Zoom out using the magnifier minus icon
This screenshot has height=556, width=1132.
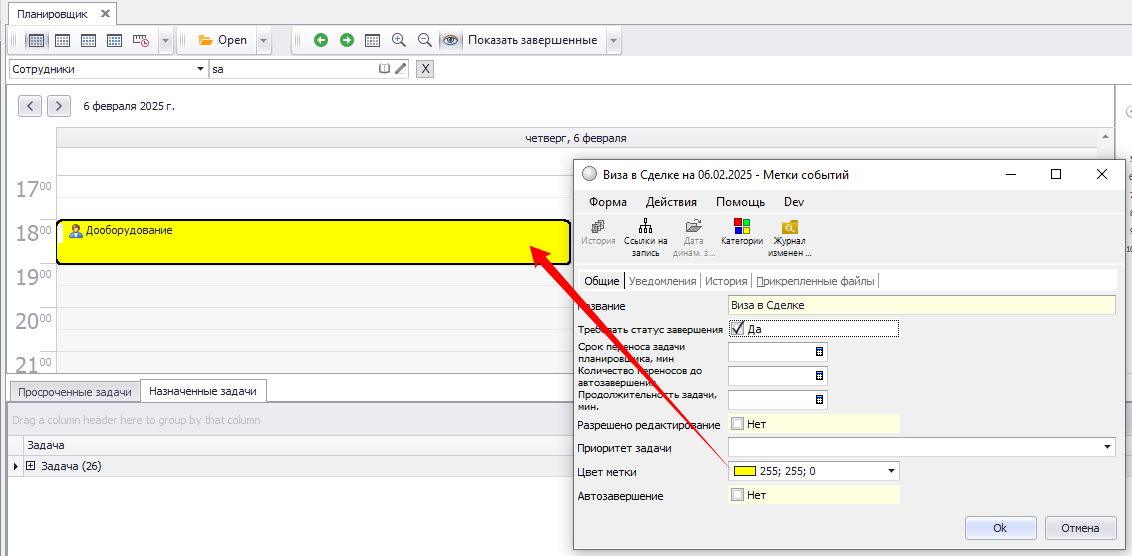tap(424, 40)
